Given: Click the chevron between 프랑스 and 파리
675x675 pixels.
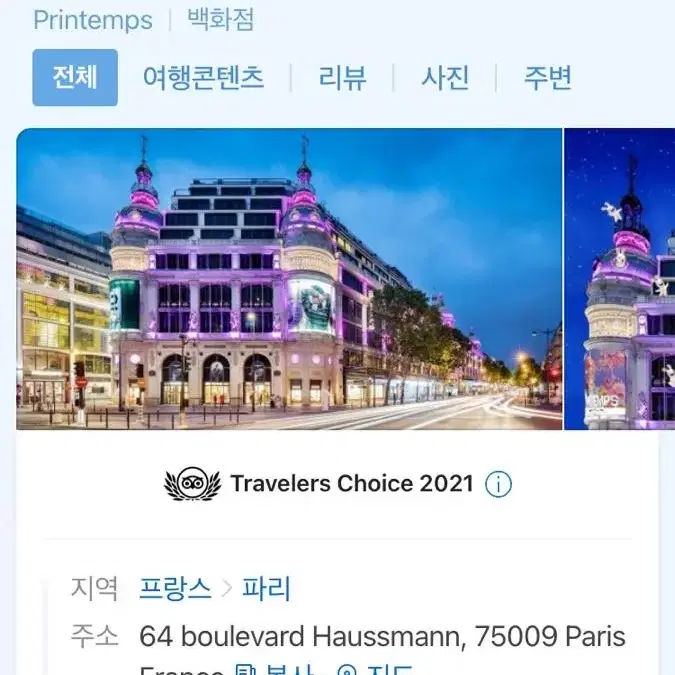Looking at the screenshot, I should 227,588.
